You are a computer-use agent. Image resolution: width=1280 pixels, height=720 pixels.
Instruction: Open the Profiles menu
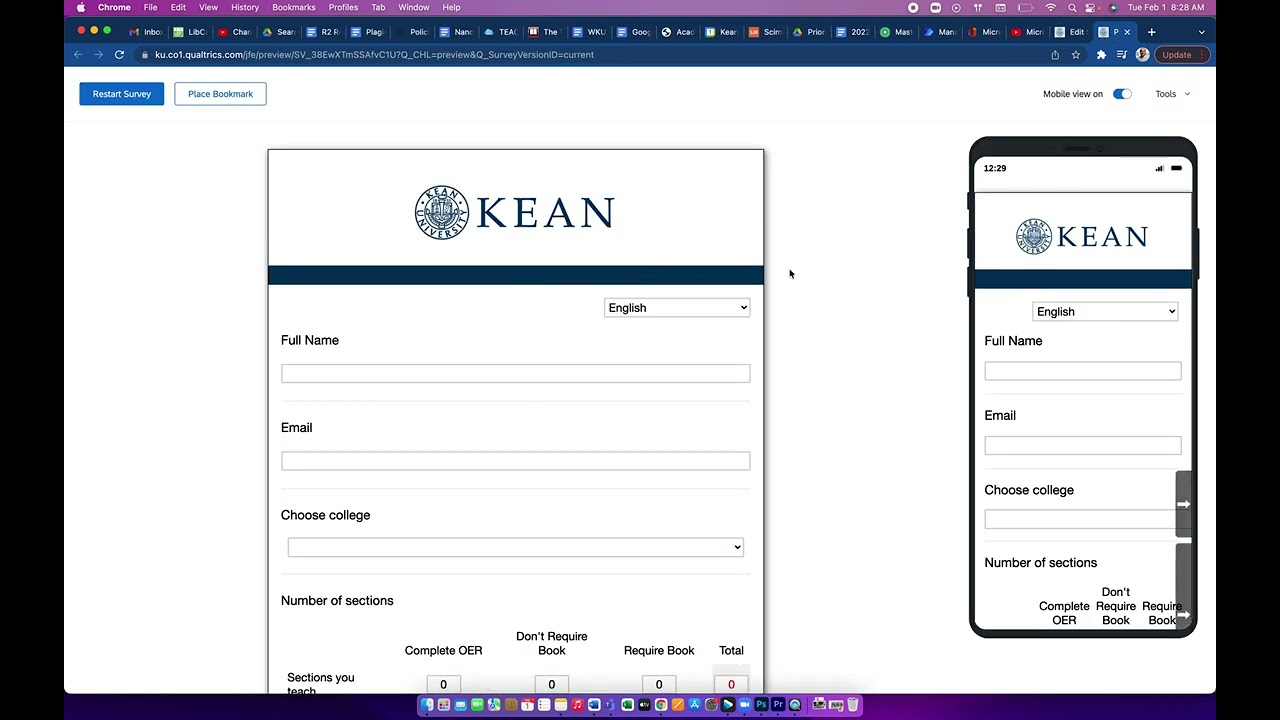[x=343, y=7]
